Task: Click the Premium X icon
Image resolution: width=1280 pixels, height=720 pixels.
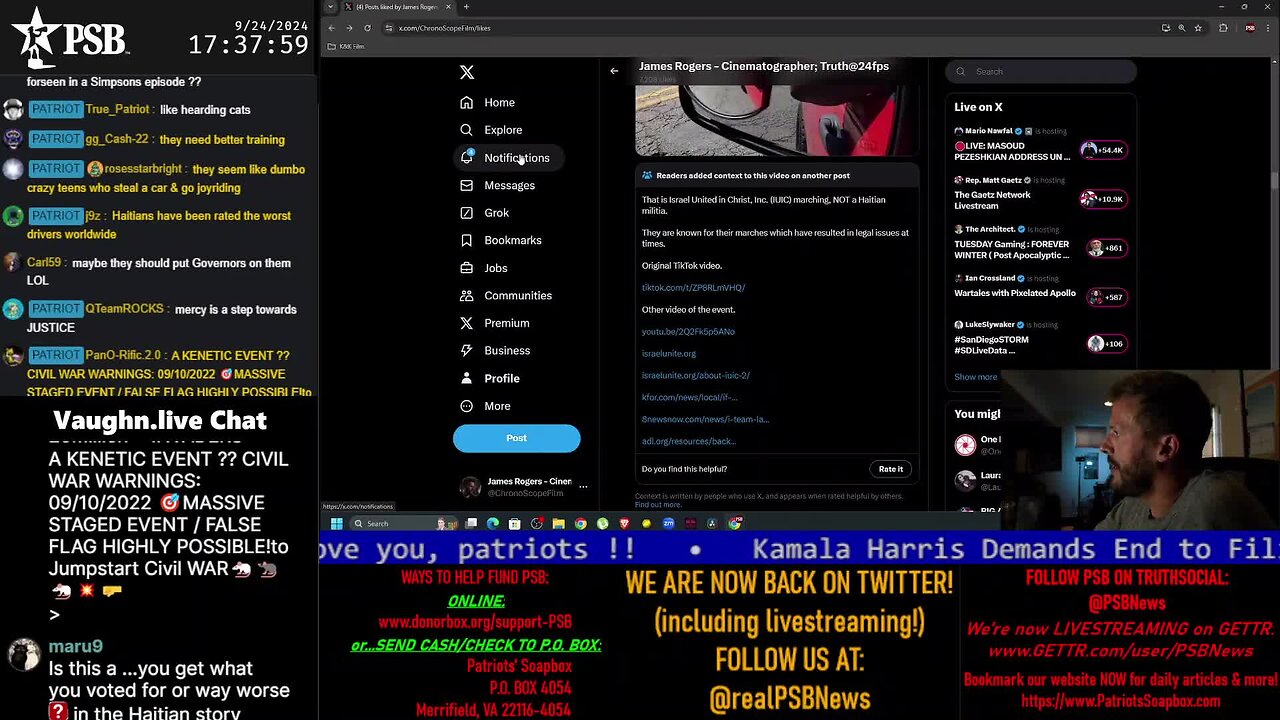Action: tap(466, 323)
